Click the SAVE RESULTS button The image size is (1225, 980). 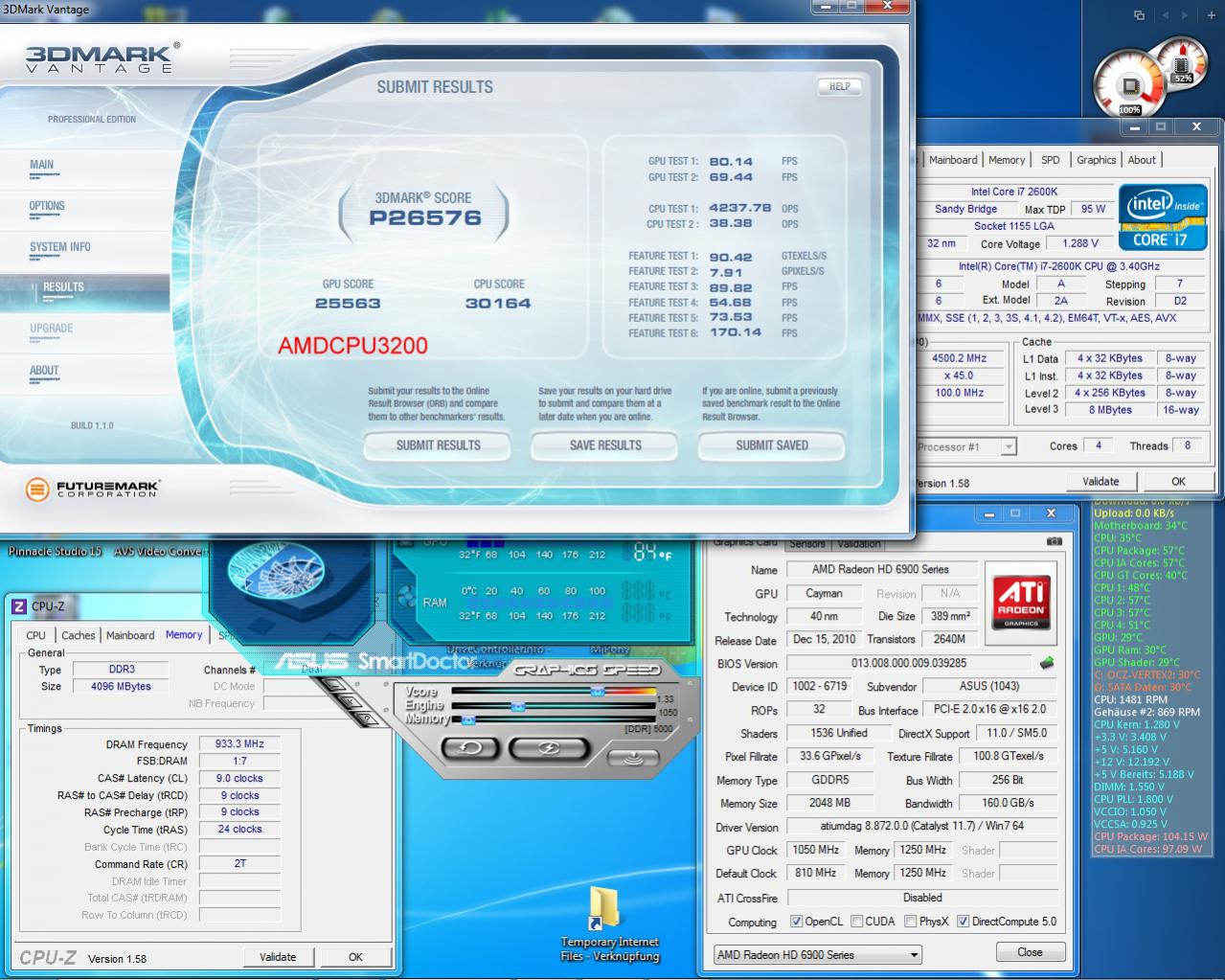pyautogui.click(x=605, y=445)
